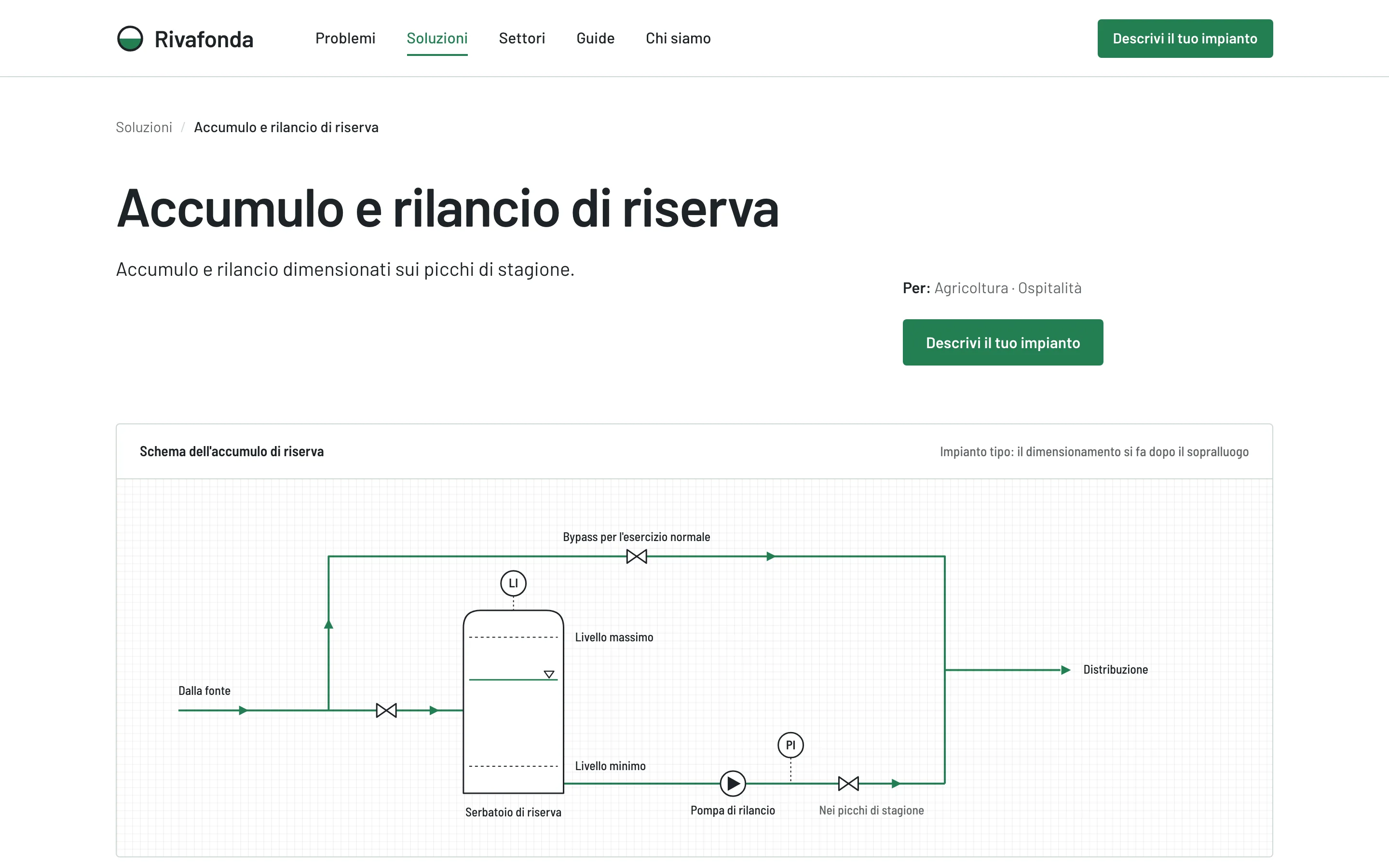Click the Ospitalità sector label
Viewport: 1389px width, 868px height.
[x=1050, y=288]
